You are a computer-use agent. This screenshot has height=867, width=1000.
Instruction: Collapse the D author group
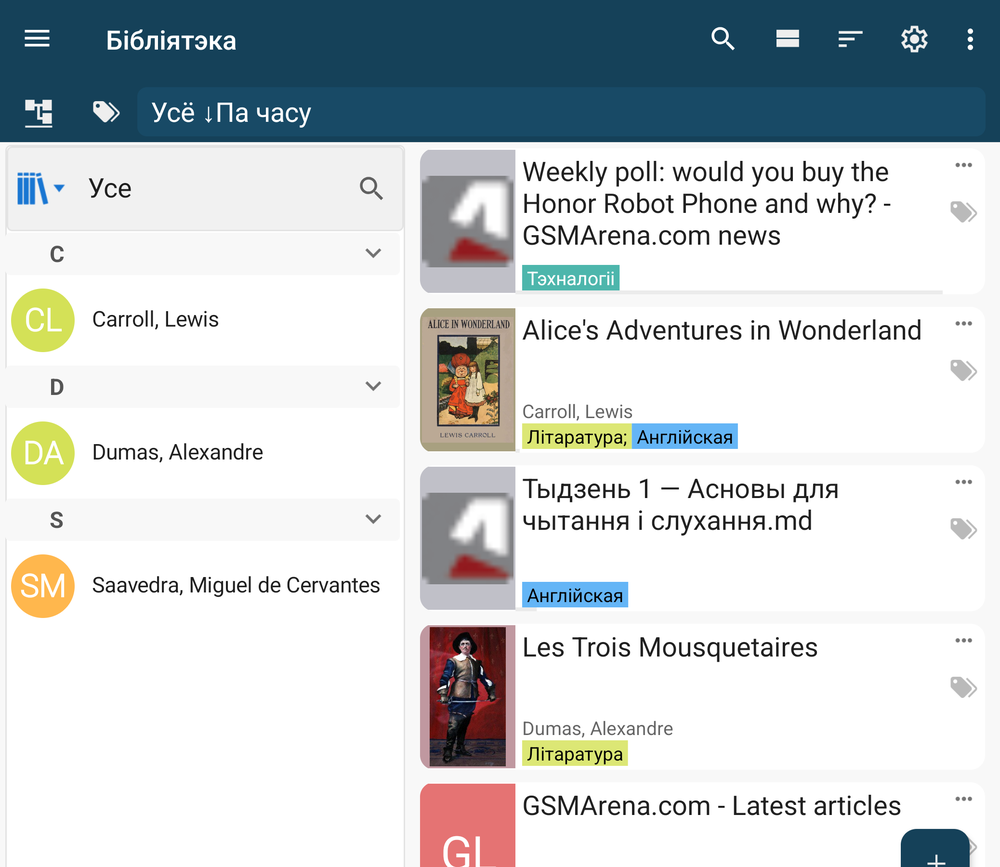373,386
